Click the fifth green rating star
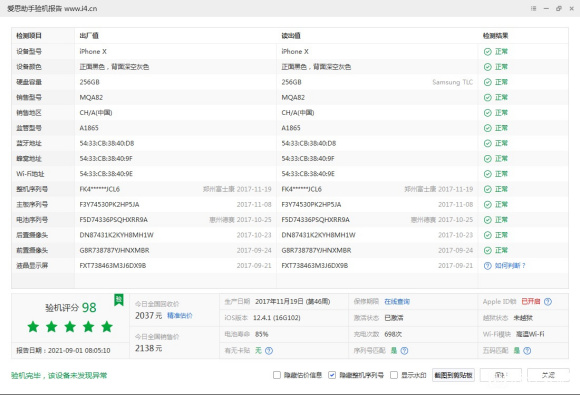Viewport: 580px width, 395px height. pyautogui.click(x=107, y=327)
